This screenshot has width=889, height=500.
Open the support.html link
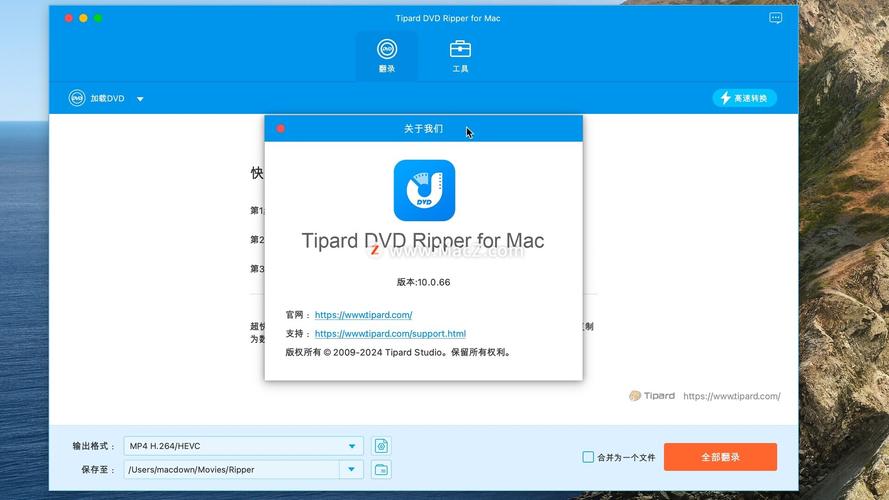point(390,333)
